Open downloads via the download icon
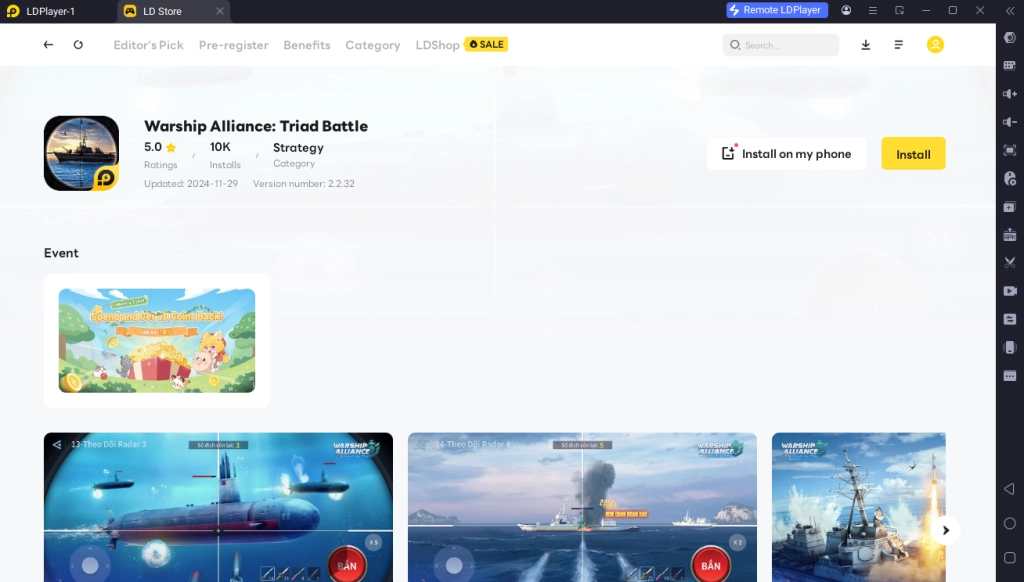This screenshot has width=1024, height=582. click(866, 45)
